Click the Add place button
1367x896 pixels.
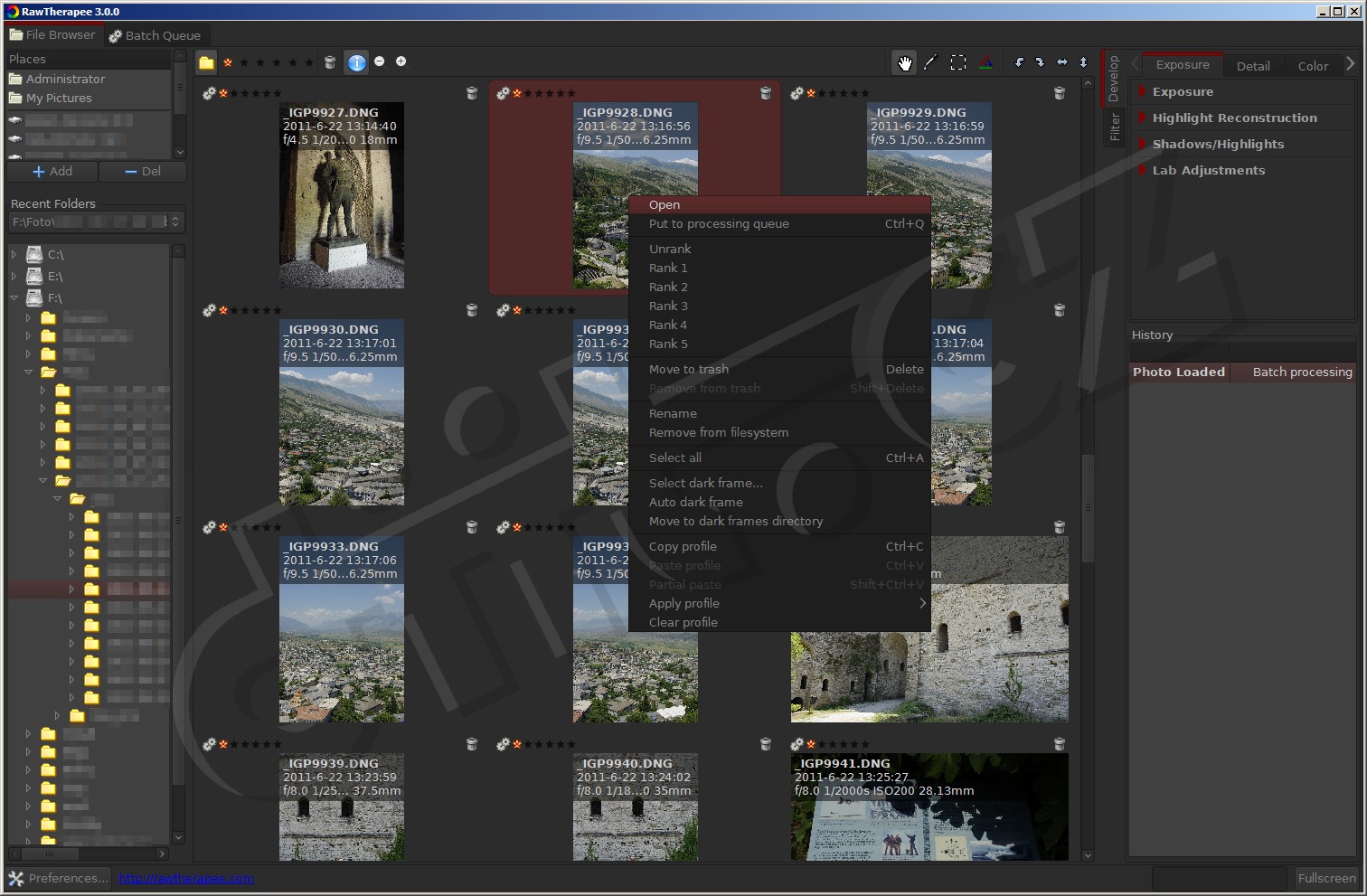pyautogui.click(x=52, y=171)
